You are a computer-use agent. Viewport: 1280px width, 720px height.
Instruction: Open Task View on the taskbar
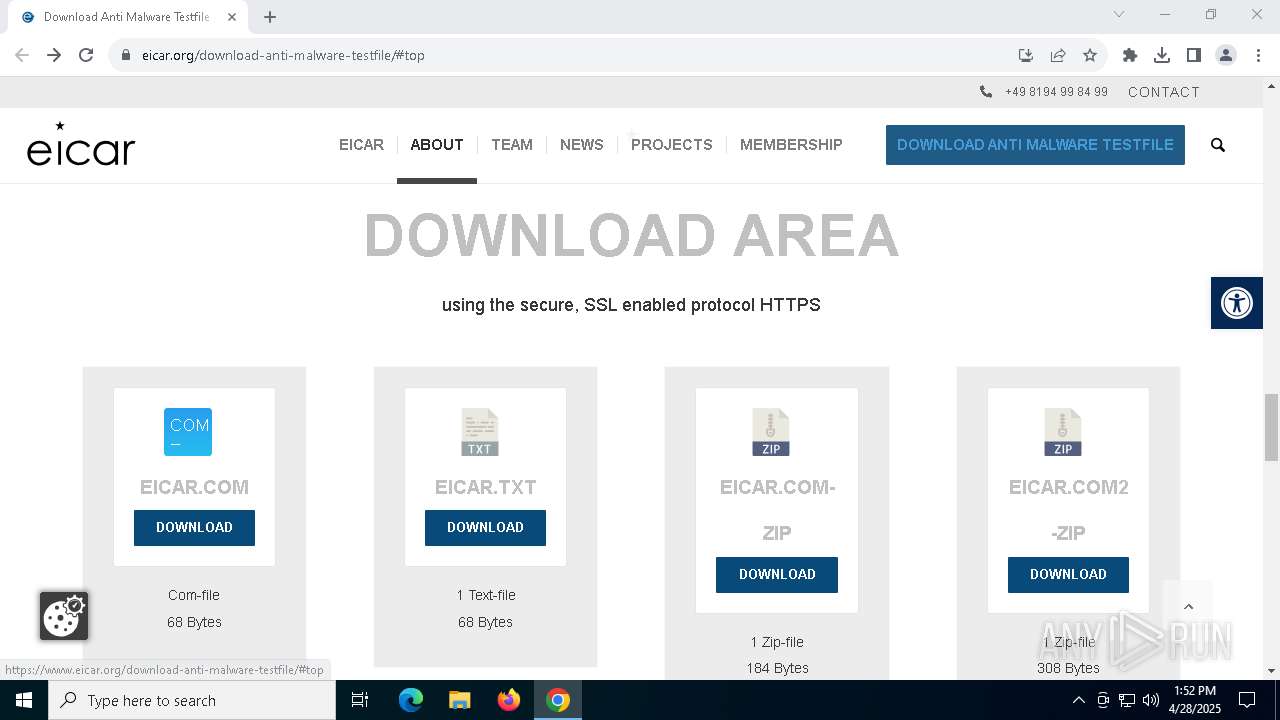pos(360,700)
